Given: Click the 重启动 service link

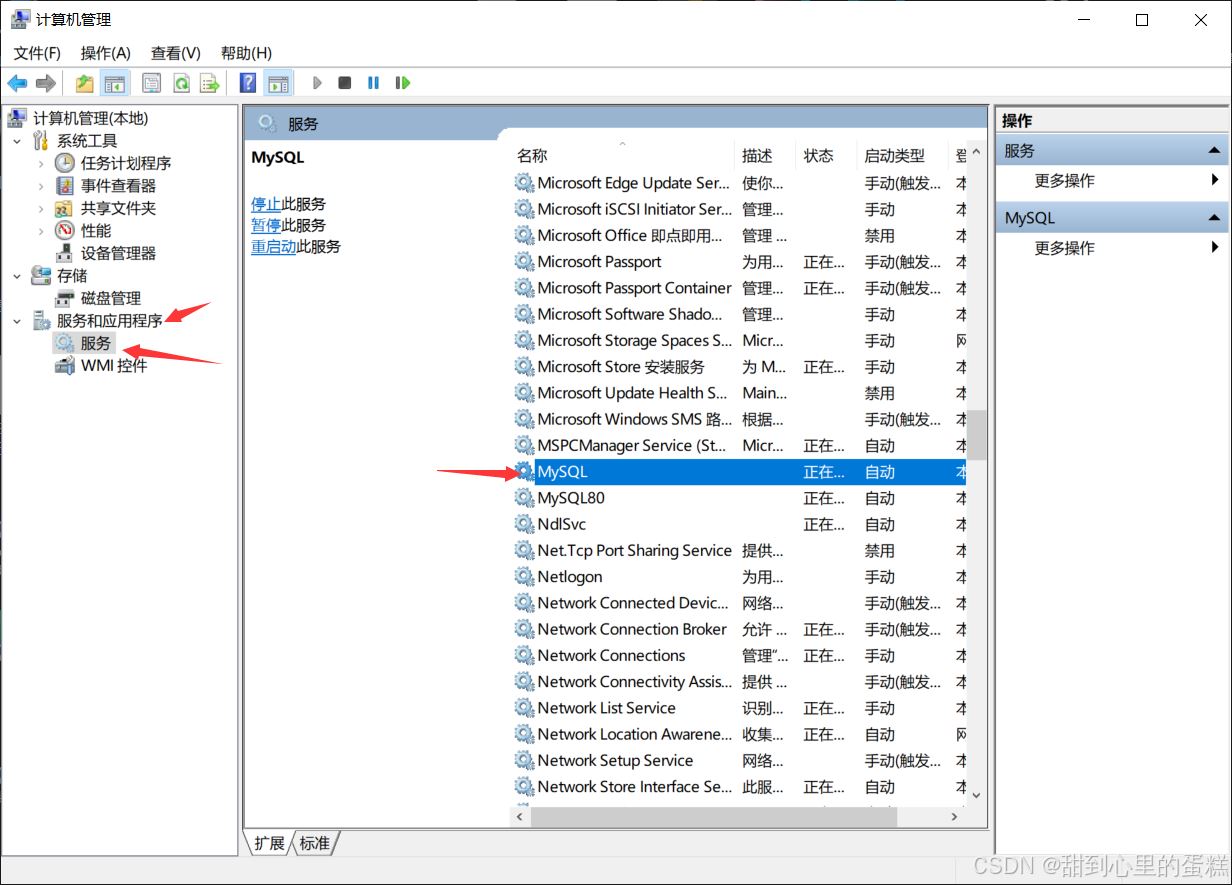Looking at the screenshot, I should 274,246.
